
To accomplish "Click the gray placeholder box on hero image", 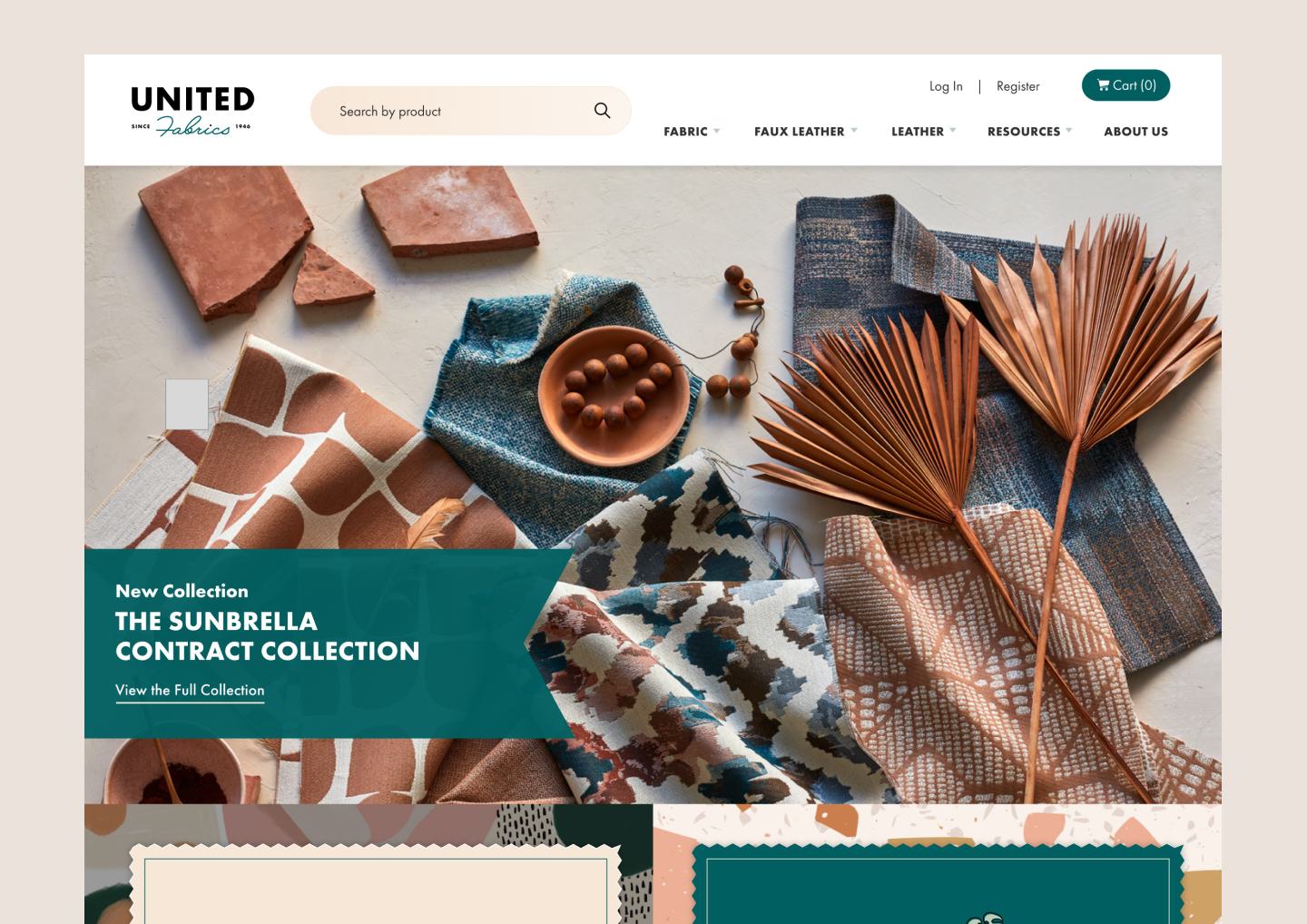I will (x=187, y=404).
